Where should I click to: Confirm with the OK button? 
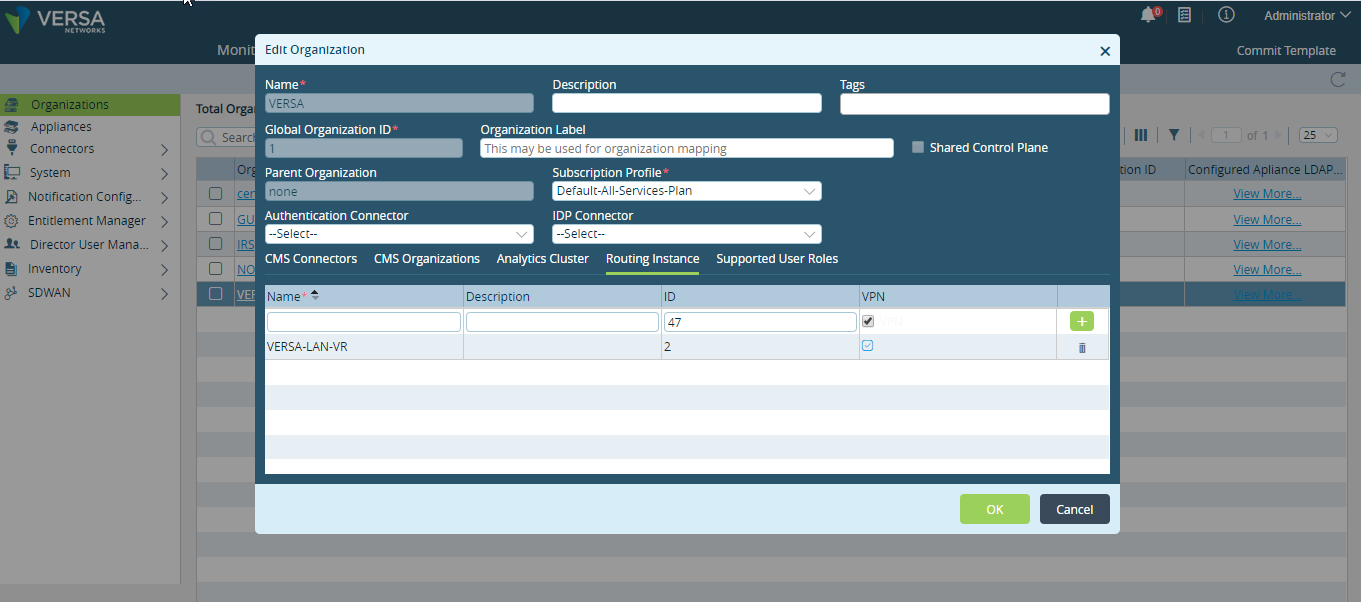(x=995, y=509)
